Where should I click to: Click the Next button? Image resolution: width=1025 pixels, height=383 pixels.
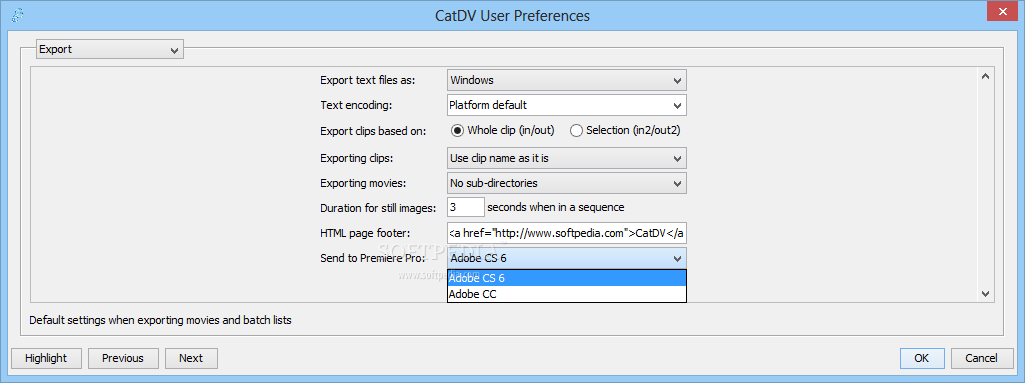tap(191, 358)
